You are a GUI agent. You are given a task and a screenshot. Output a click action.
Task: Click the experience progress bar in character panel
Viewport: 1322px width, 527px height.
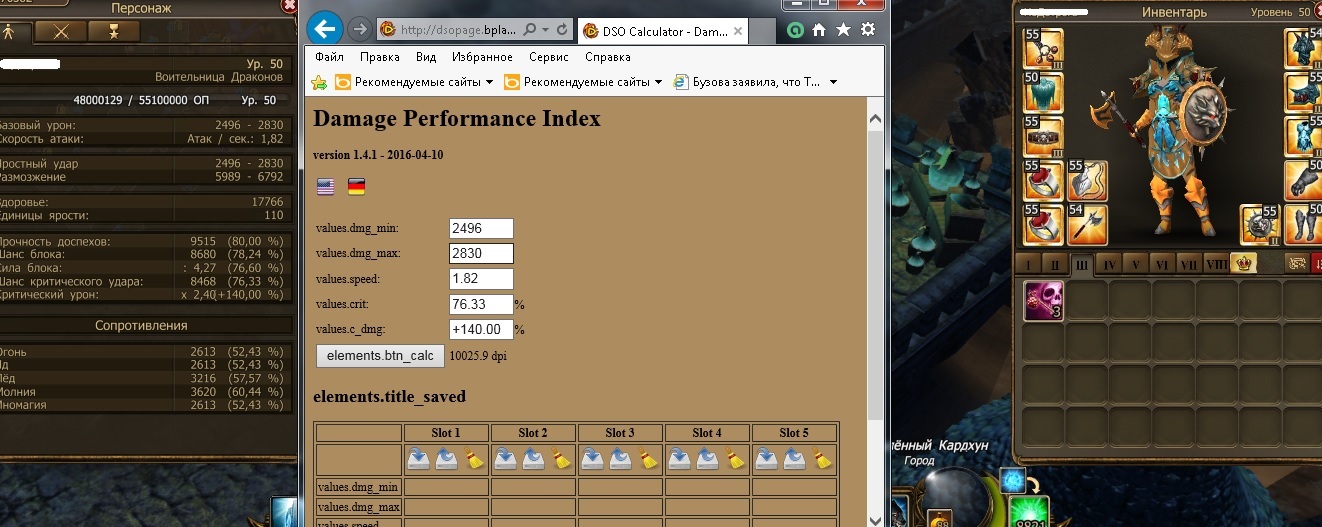pos(145,101)
